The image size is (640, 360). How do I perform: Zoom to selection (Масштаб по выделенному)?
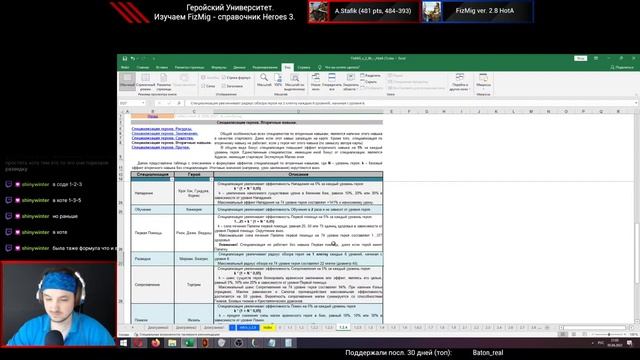pyautogui.click(x=294, y=82)
